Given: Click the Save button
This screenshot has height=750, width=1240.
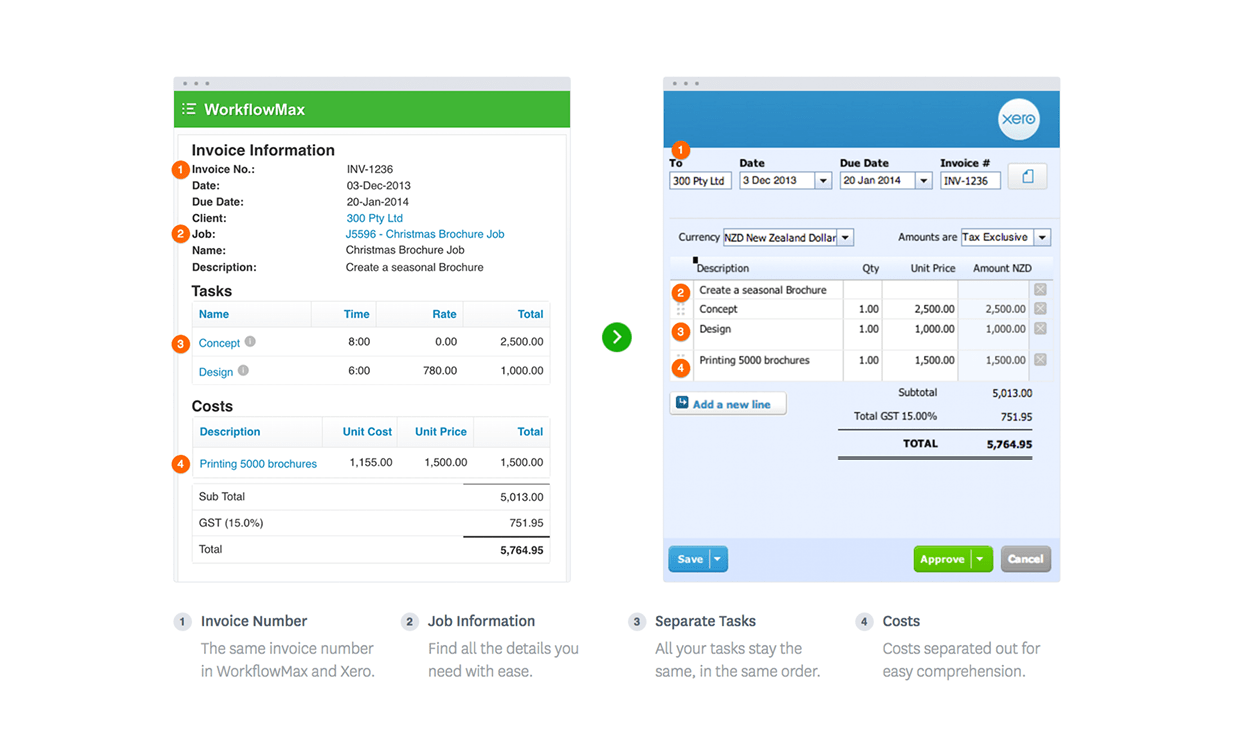Looking at the screenshot, I should coord(690,559).
